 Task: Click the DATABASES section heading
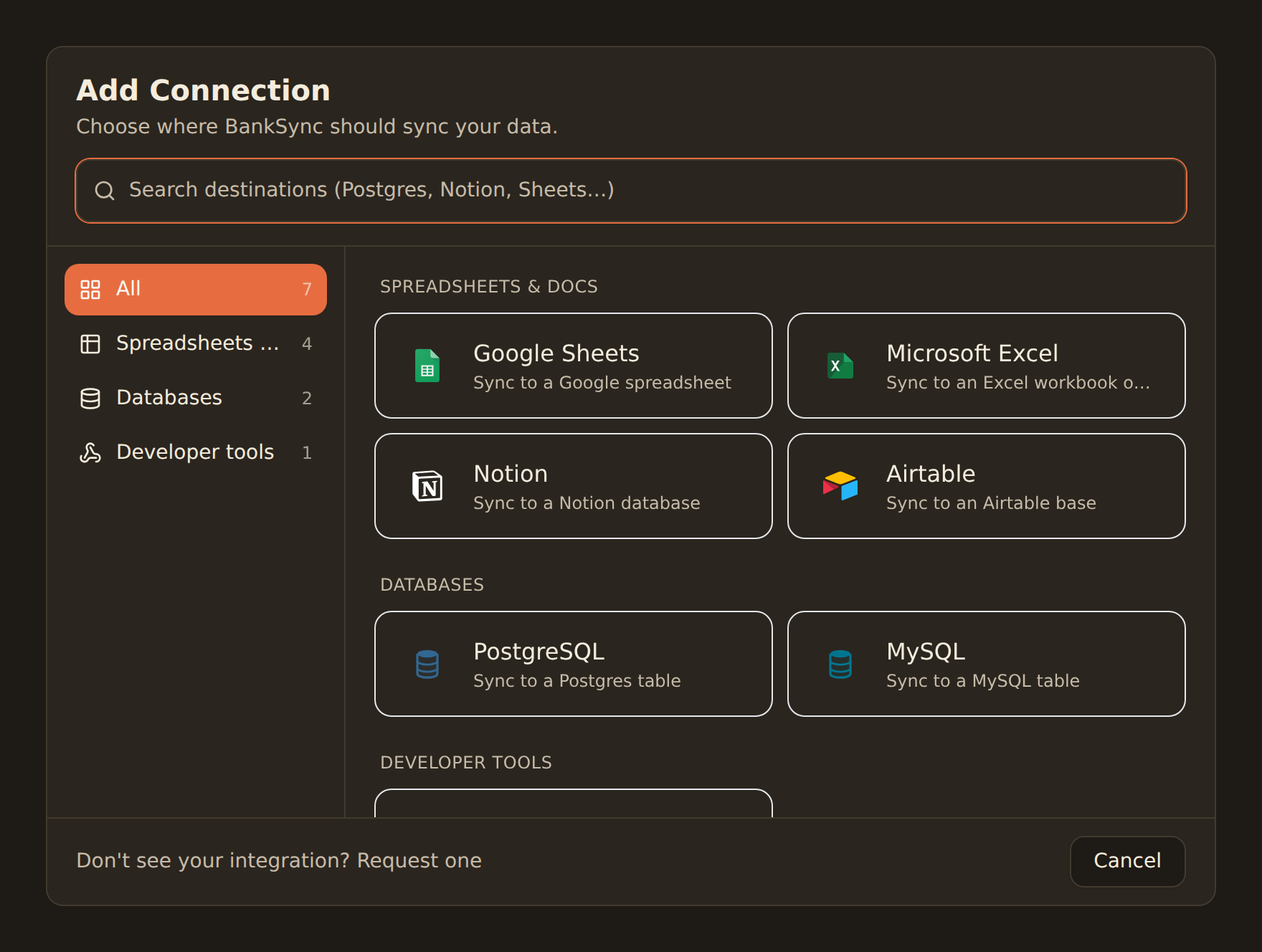[432, 585]
